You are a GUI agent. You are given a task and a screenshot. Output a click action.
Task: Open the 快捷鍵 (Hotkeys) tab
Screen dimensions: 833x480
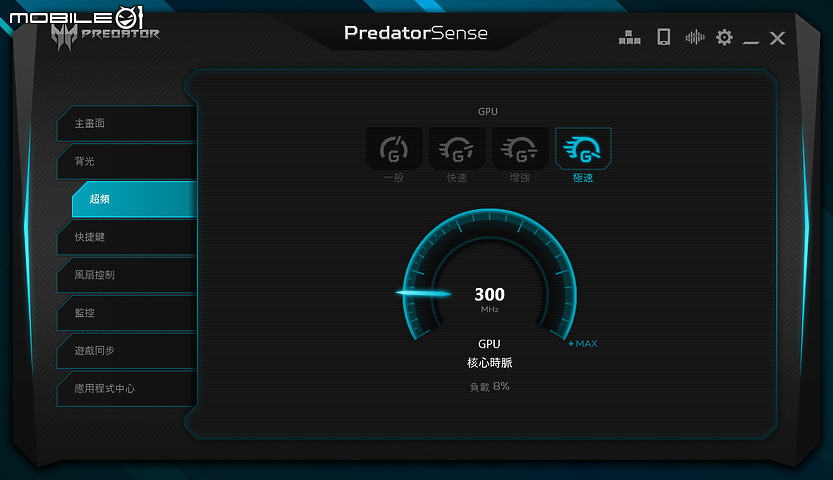(x=127, y=237)
